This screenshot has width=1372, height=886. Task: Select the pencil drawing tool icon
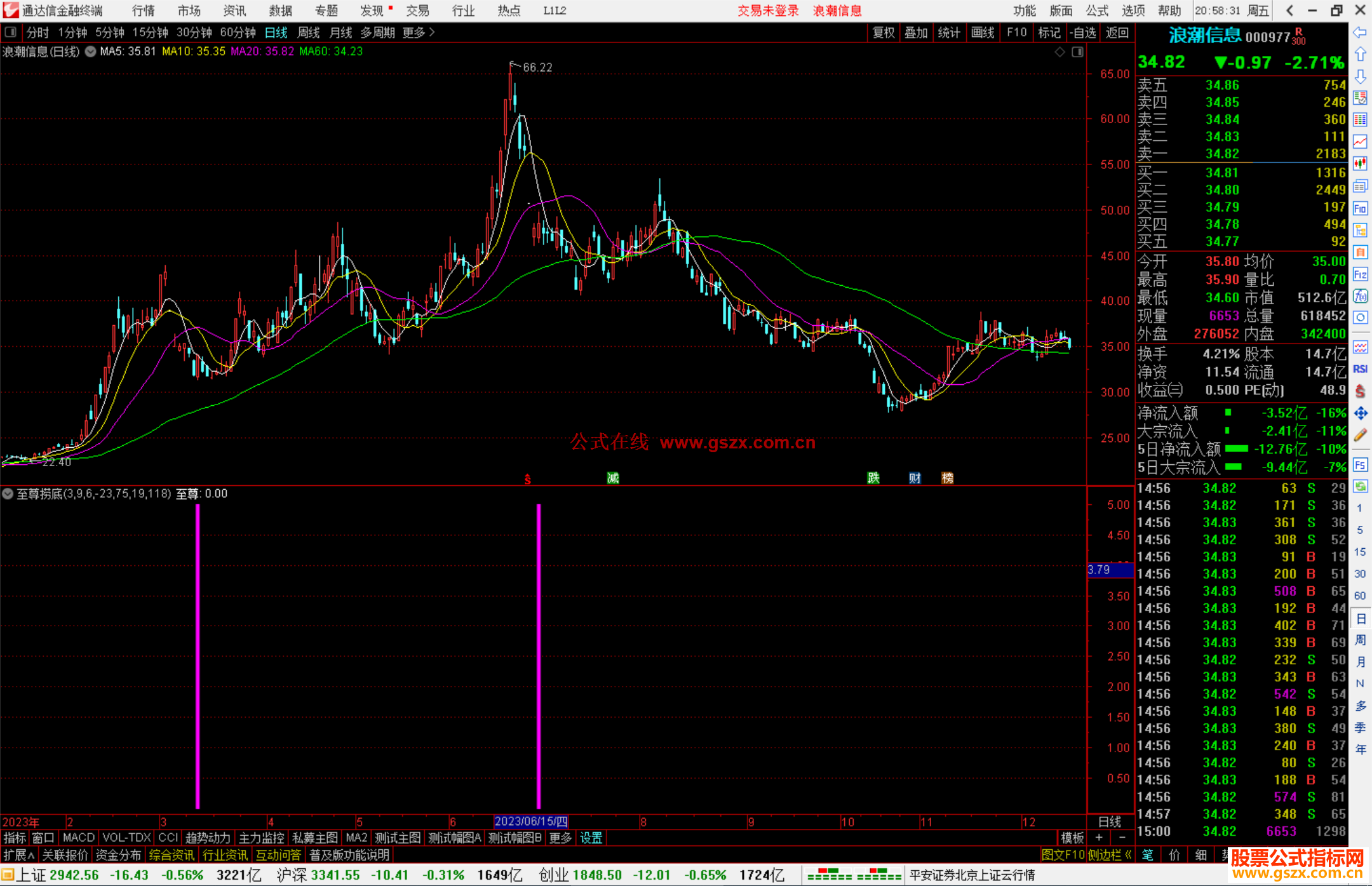(1360, 435)
